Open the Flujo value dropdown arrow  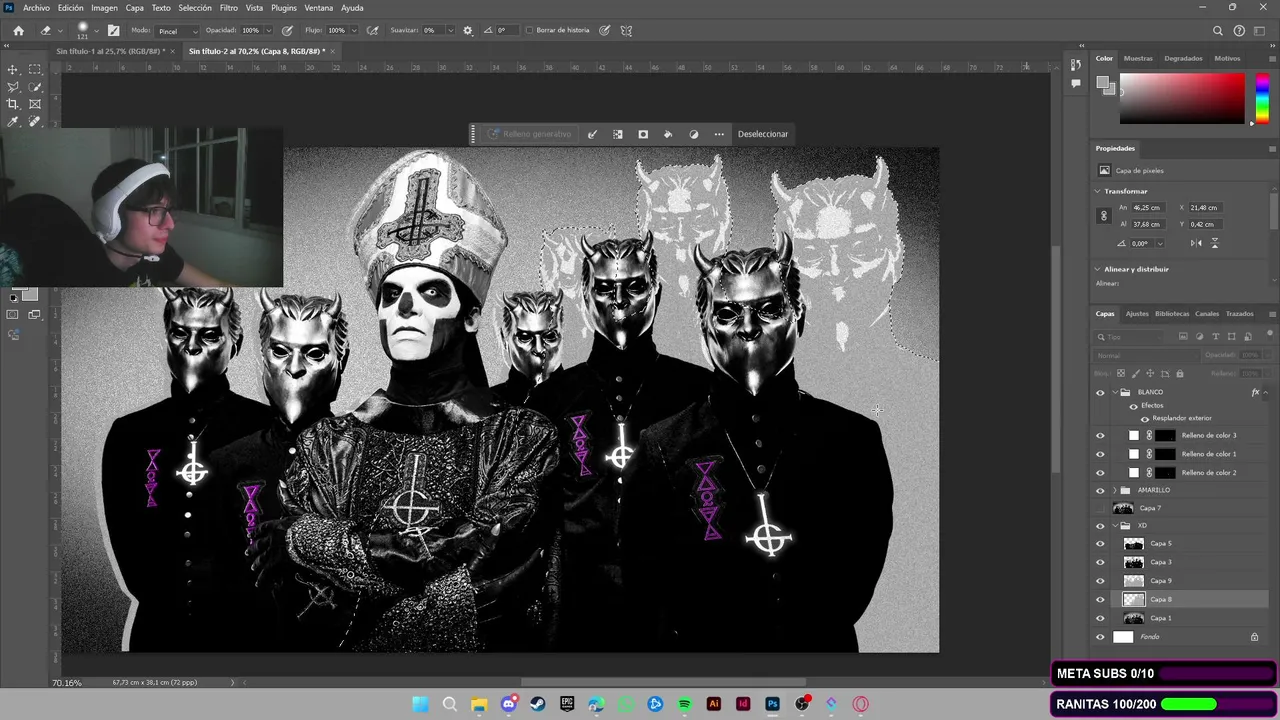[x=353, y=31]
